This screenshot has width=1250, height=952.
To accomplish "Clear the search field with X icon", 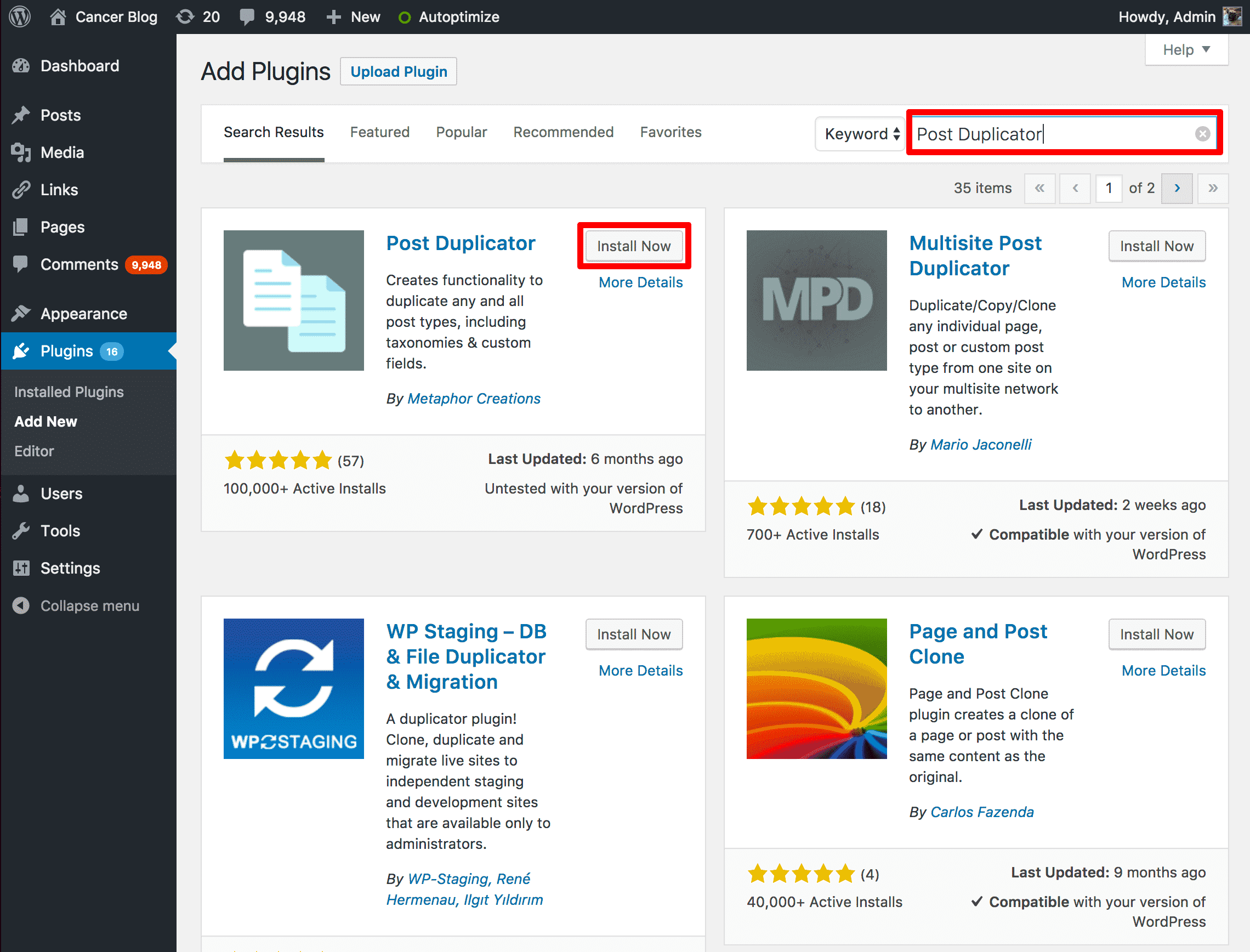I will tap(1202, 134).
